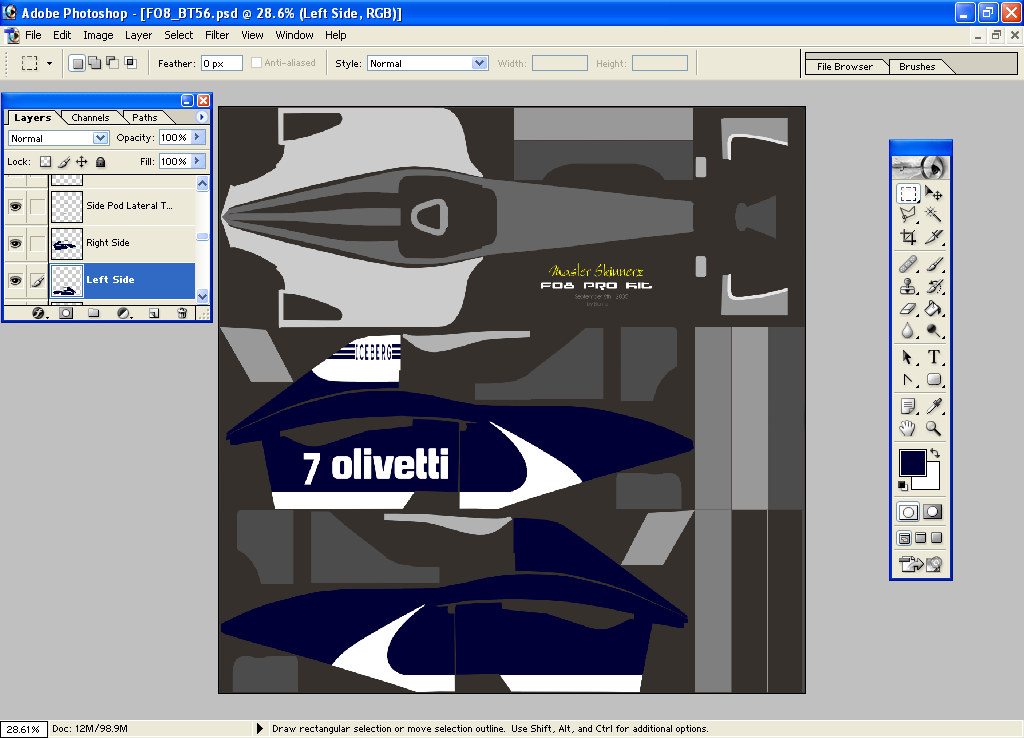Open the tool preset picker arrow
The width and height of the screenshot is (1024, 738).
tap(49, 63)
